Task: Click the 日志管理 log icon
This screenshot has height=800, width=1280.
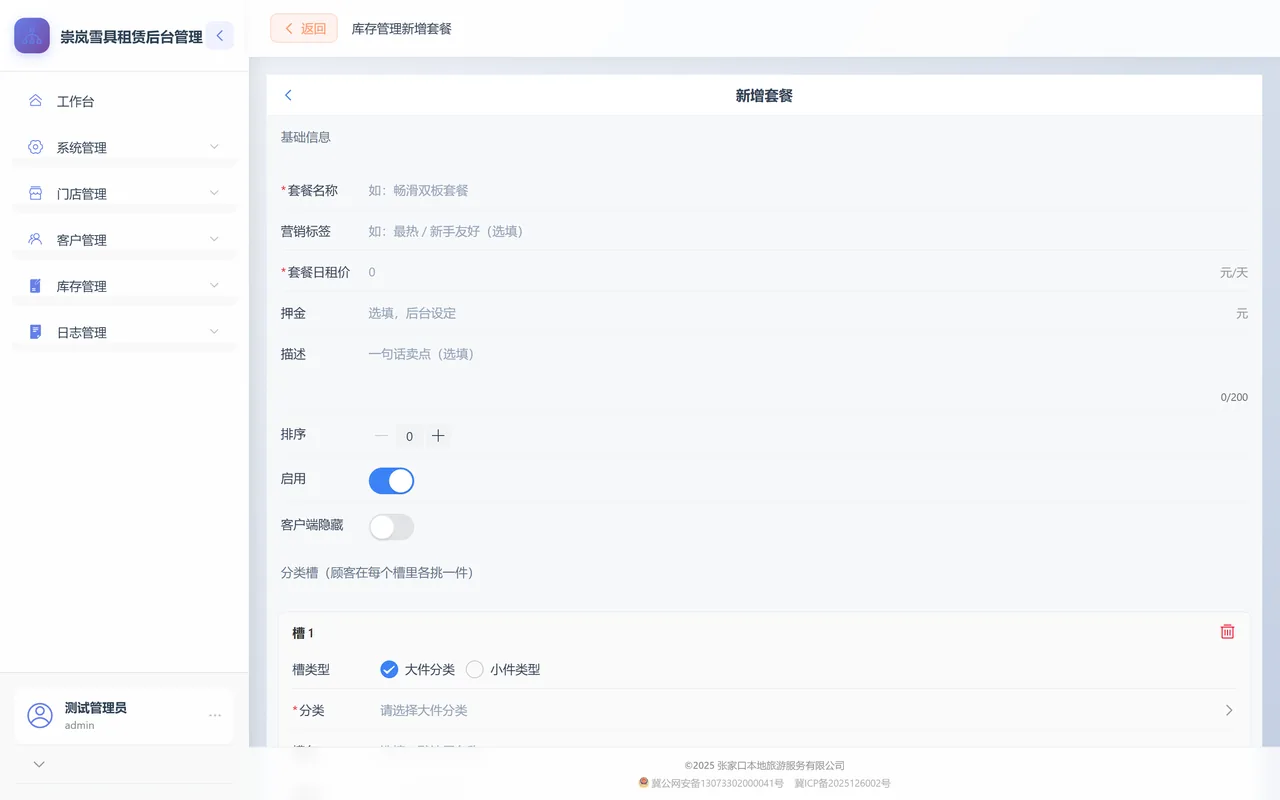Action: coord(35,332)
